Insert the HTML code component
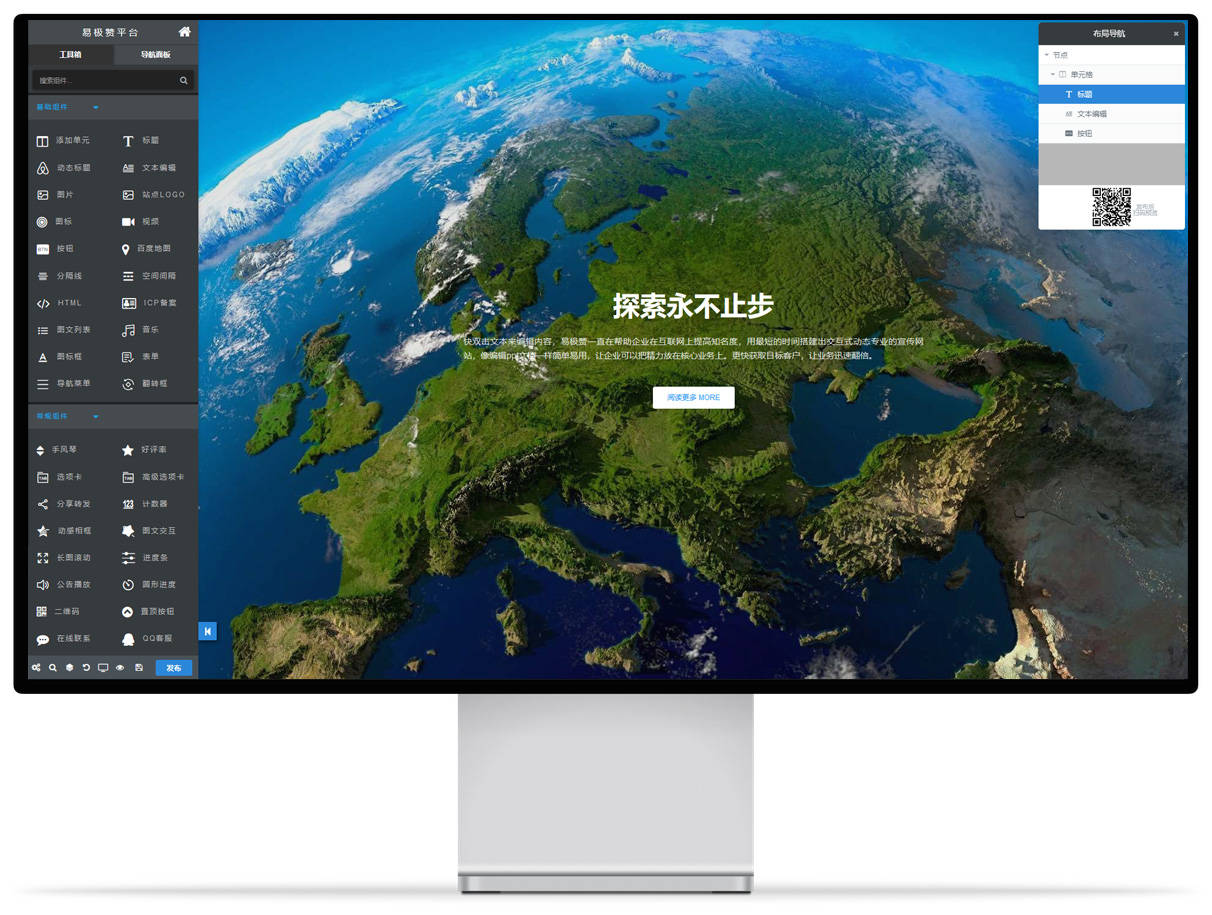 [x=60, y=303]
